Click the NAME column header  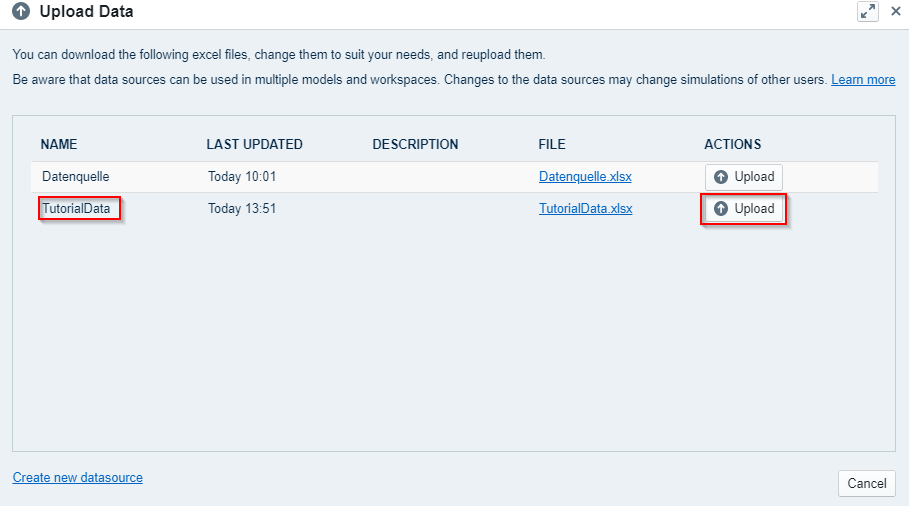[59, 144]
